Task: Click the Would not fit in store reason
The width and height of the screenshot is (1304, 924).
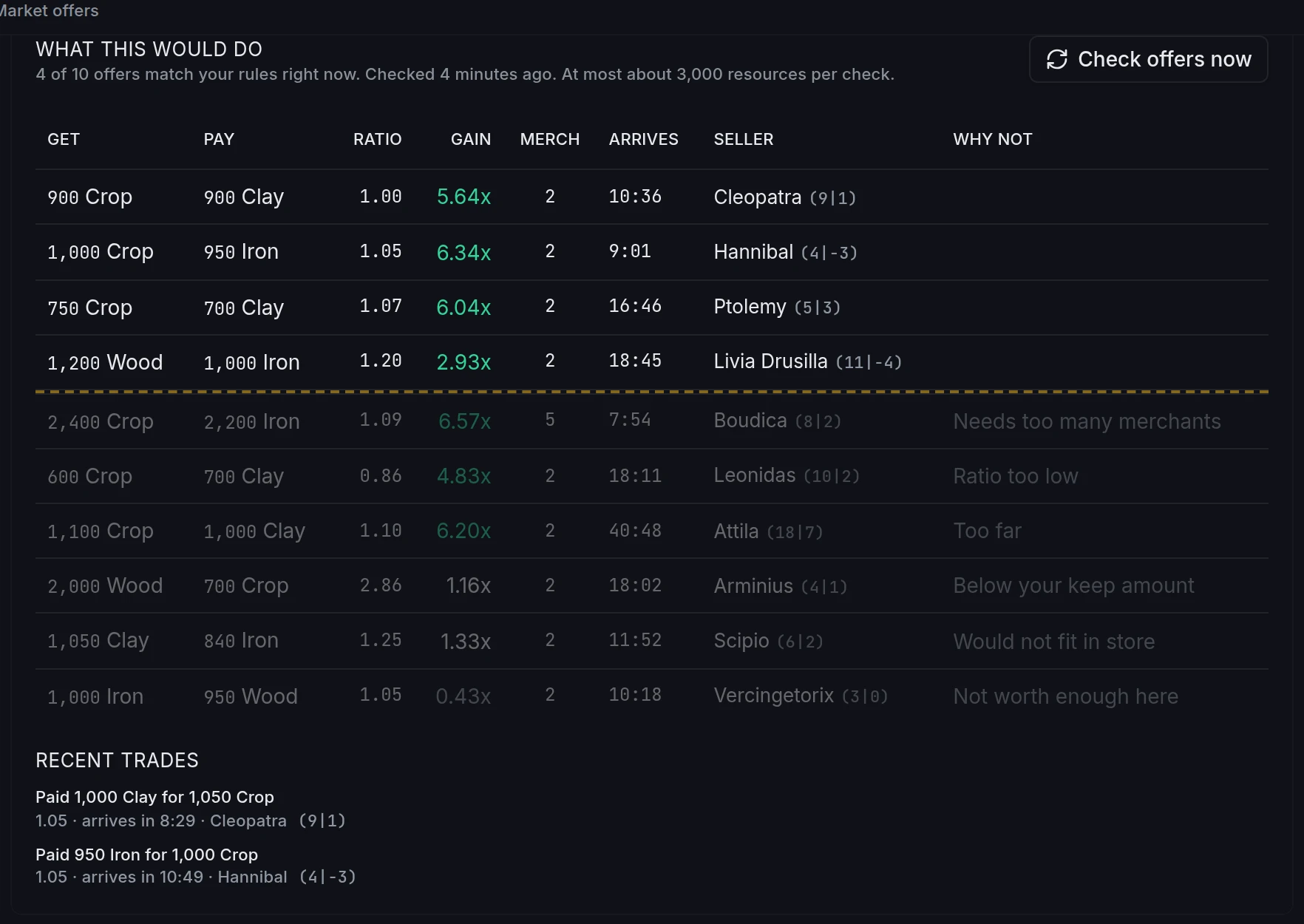Action: pyautogui.click(x=1054, y=642)
